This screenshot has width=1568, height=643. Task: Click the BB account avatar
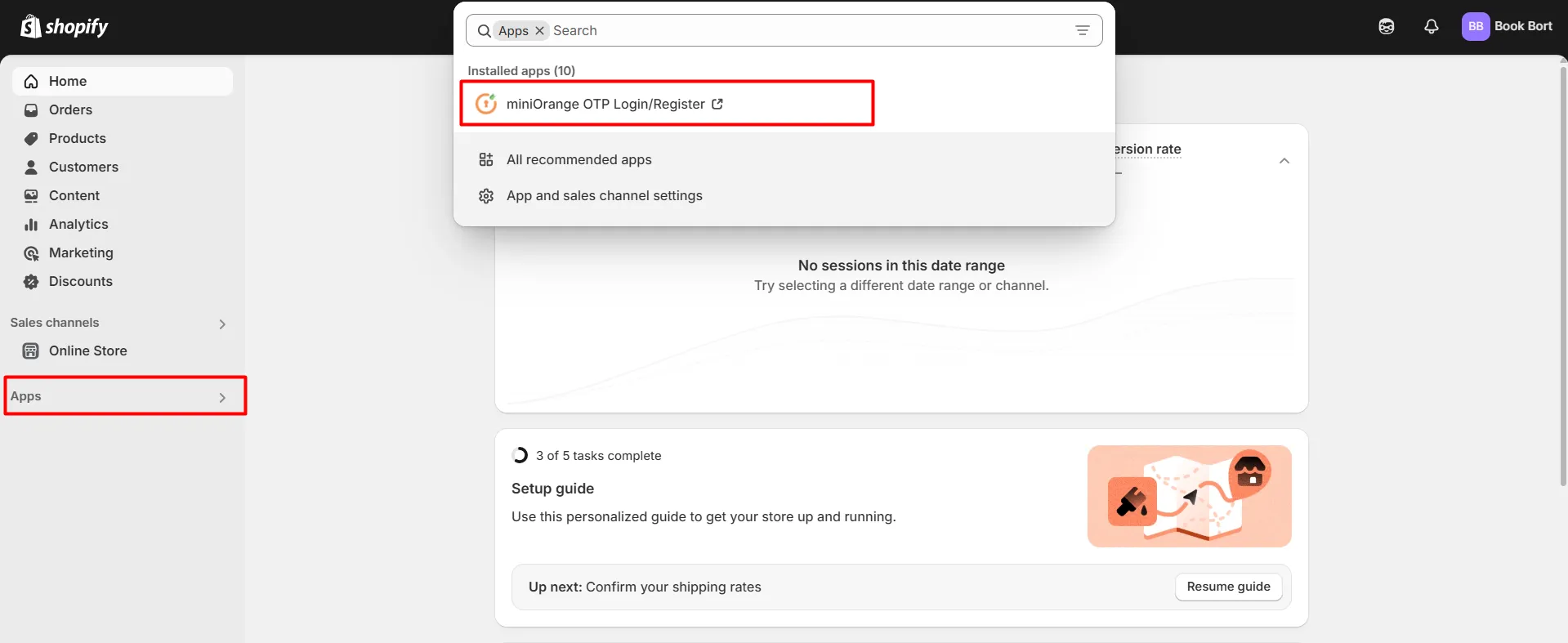[1475, 26]
